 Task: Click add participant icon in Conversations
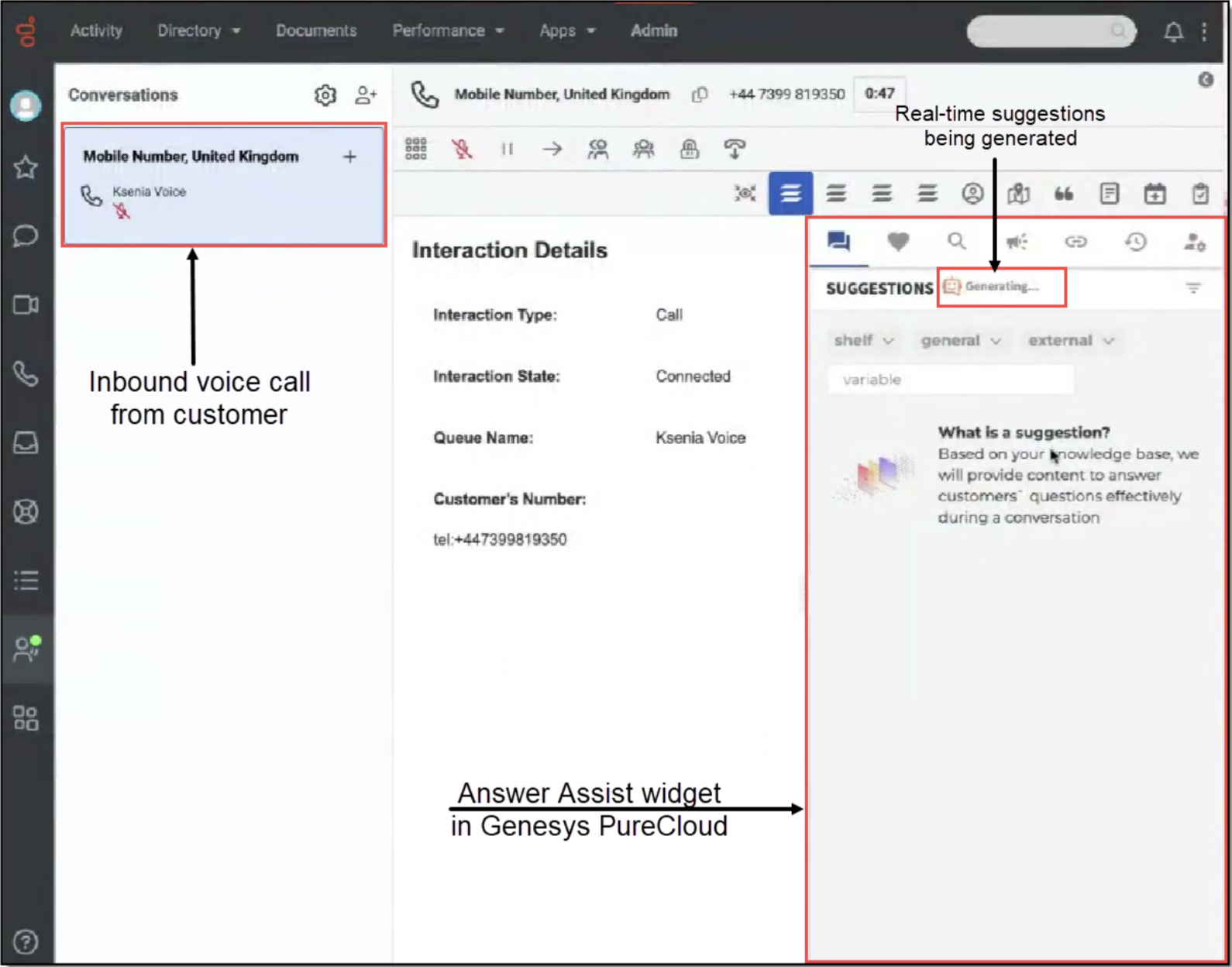point(366,95)
